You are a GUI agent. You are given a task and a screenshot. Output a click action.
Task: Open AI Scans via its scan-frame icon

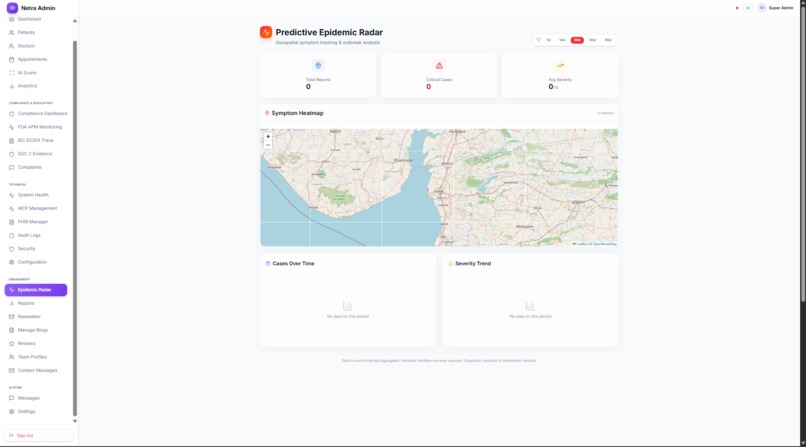(x=11, y=72)
